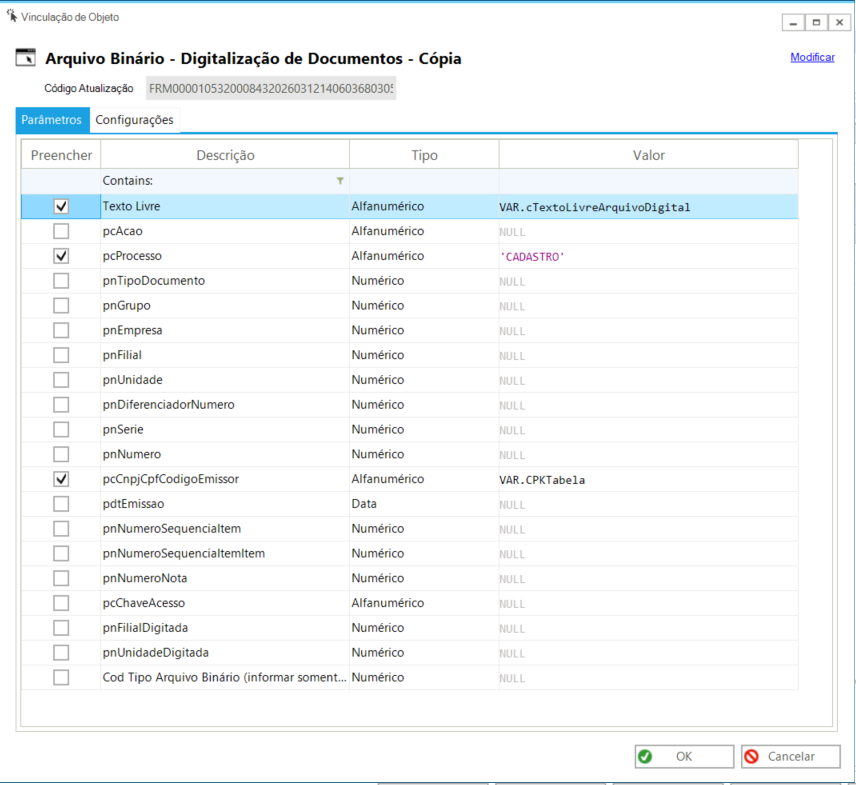Confirm with the OK button
Viewport: 856px width, 785px height.
683,757
